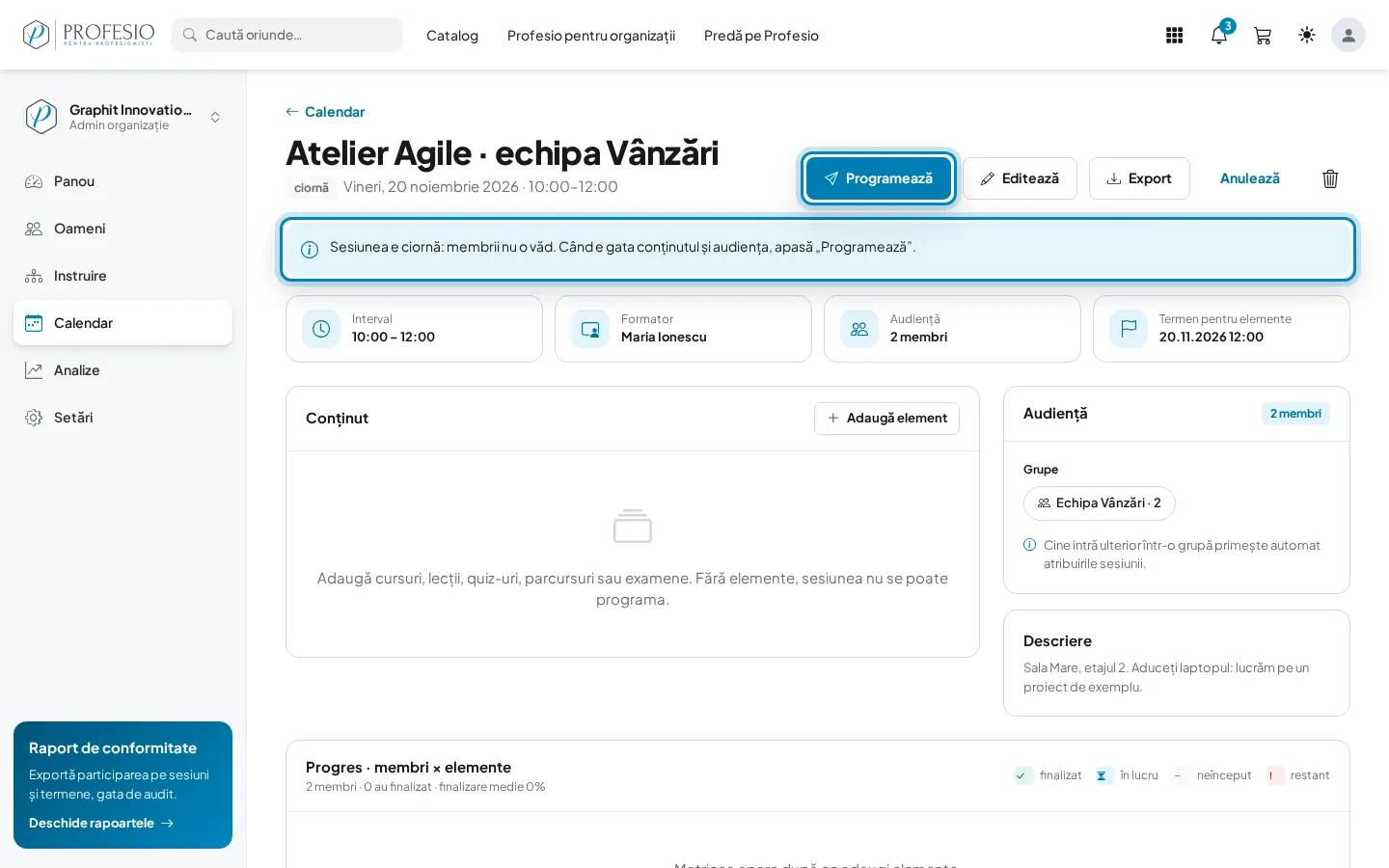
Task: Click the ciornă status badge
Action: click(312, 188)
